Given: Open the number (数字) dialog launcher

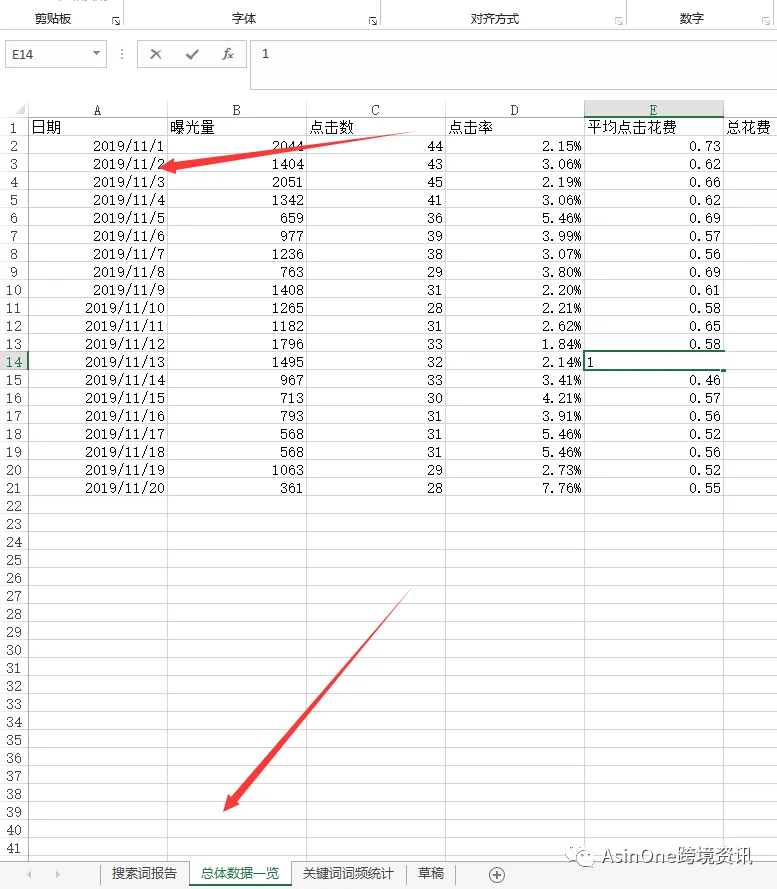Looking at the screenshot, I should click(x=766, y=21).
